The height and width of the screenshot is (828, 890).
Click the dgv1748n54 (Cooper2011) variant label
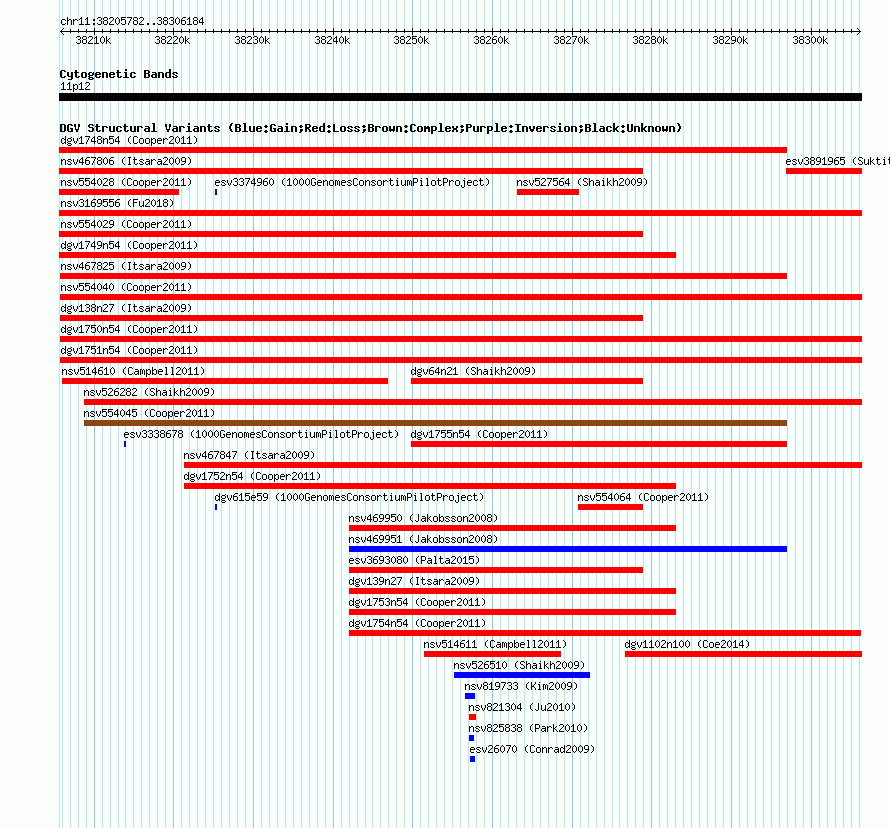[129, 140]
